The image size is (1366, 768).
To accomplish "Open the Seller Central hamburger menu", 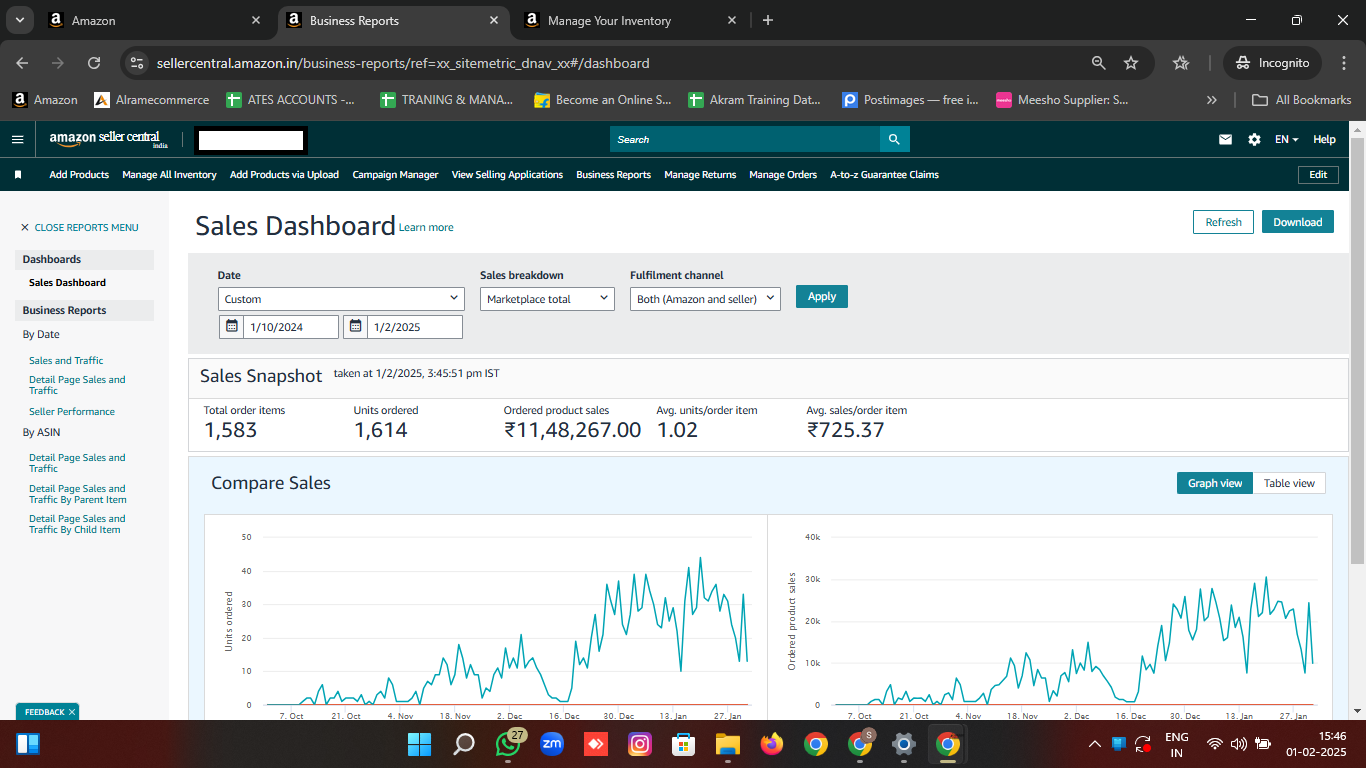I will coord(17,139).
